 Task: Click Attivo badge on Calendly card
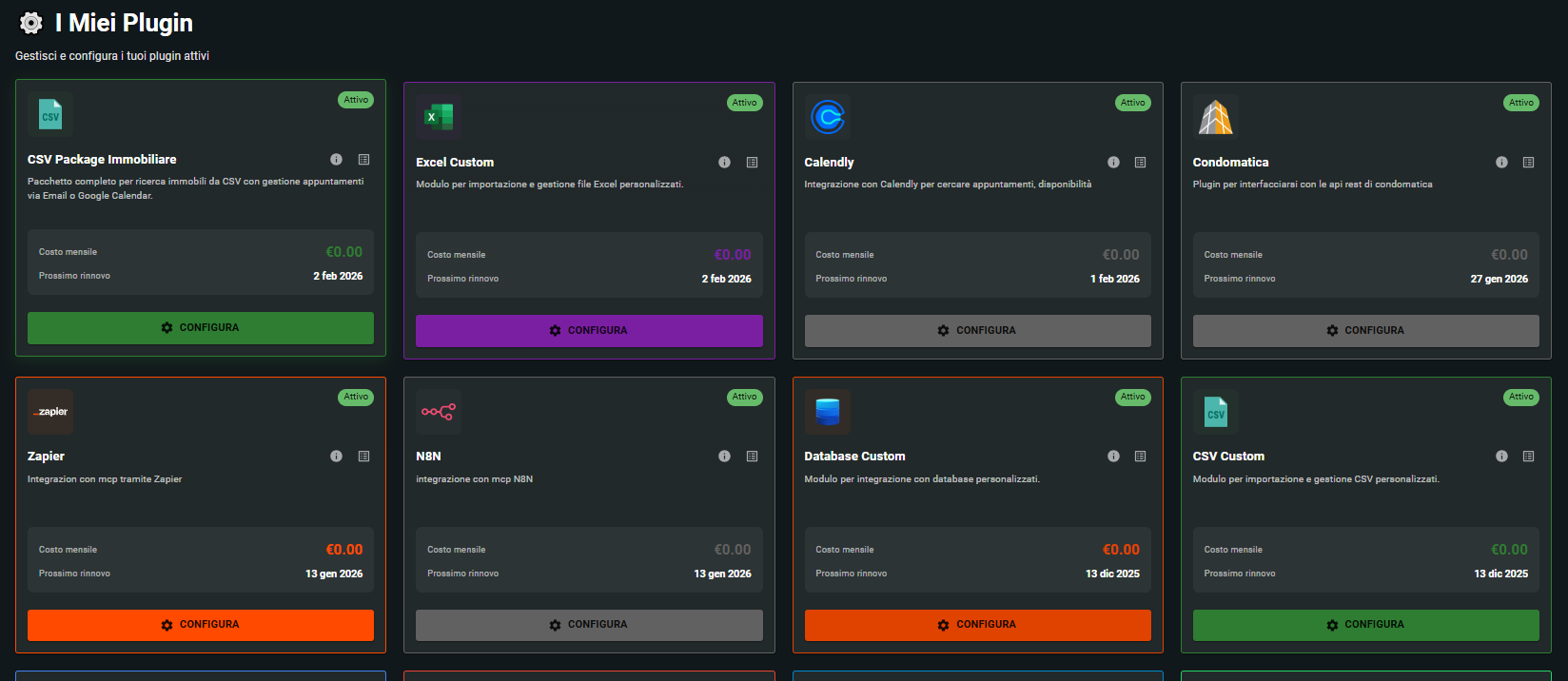(1133, 103)
